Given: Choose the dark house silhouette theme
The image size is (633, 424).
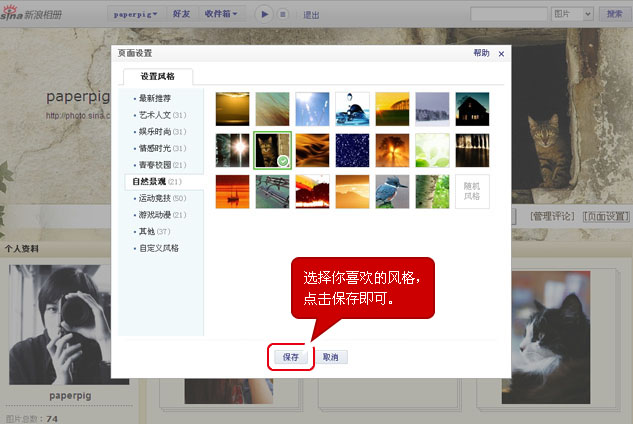Looking at the screenshot, I should (x=472, y=109).
